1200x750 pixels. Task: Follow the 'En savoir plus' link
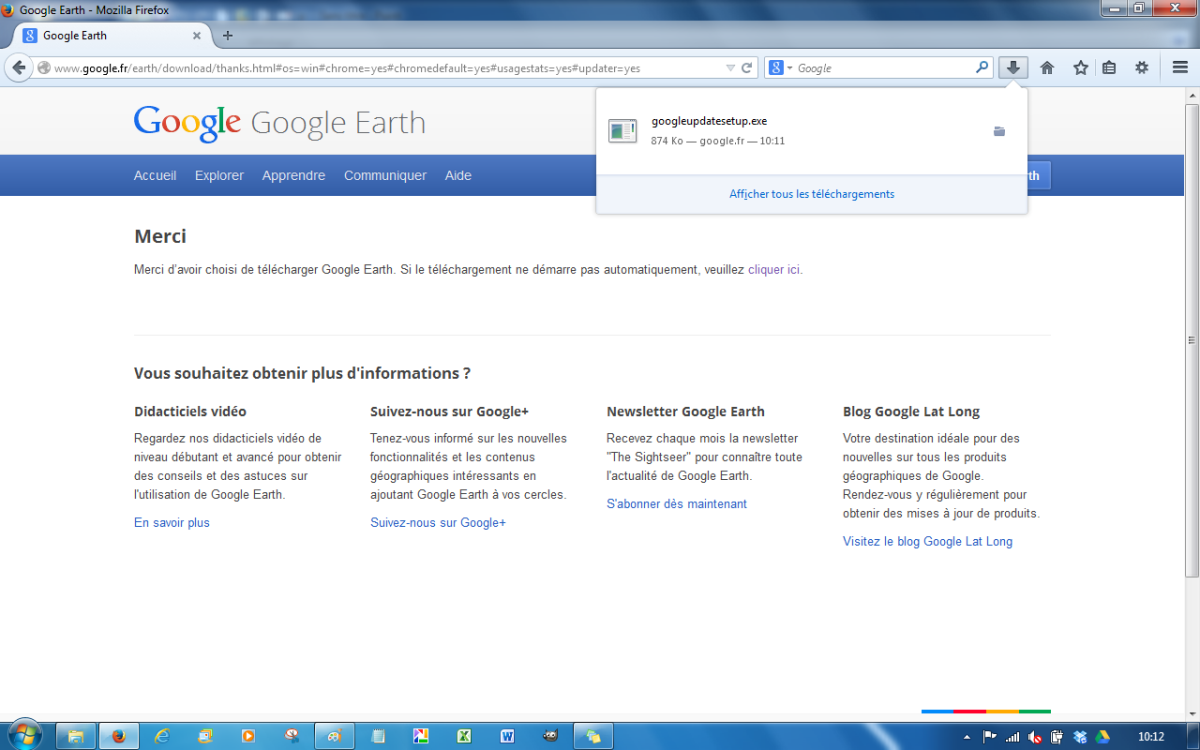pos(172,522)
